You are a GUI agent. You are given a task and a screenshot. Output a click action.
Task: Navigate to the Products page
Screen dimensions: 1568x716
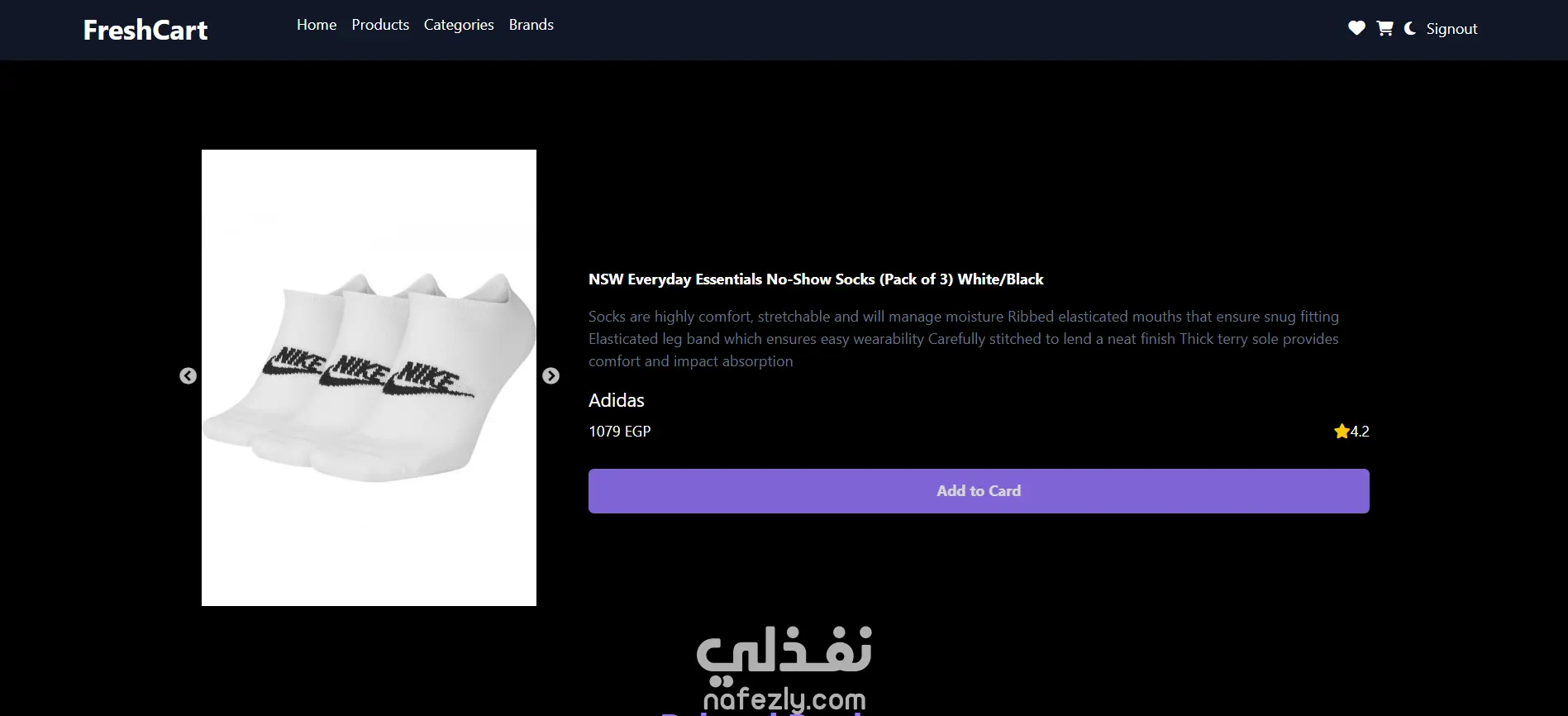pyautogui.click(x=380, y=25)
